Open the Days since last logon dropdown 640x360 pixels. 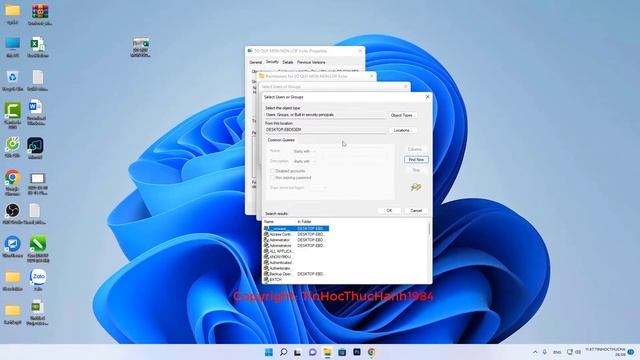click(318, 188)
